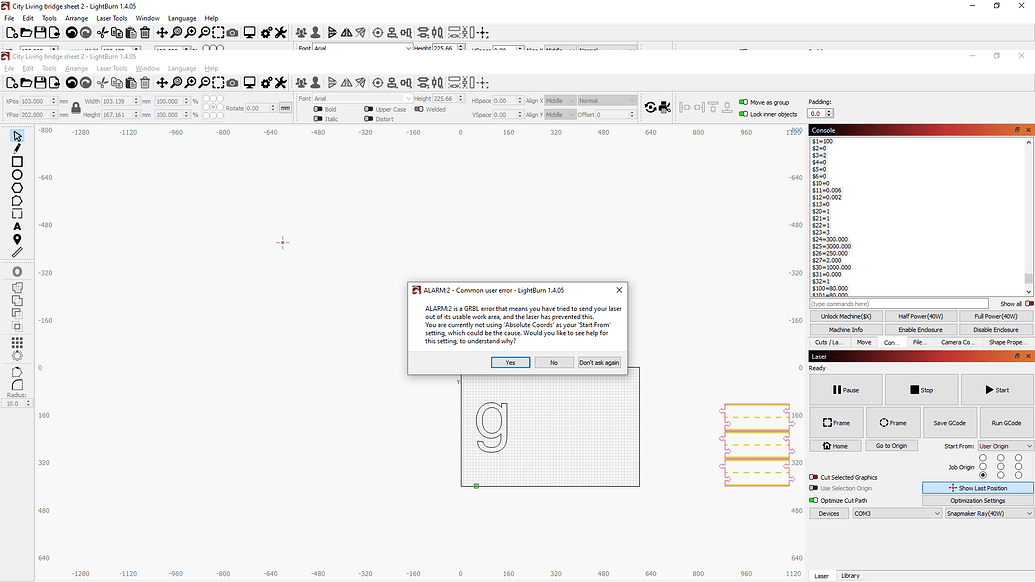
Task: Open the Start From dropdown showing User Origin
Action: 1005,445
